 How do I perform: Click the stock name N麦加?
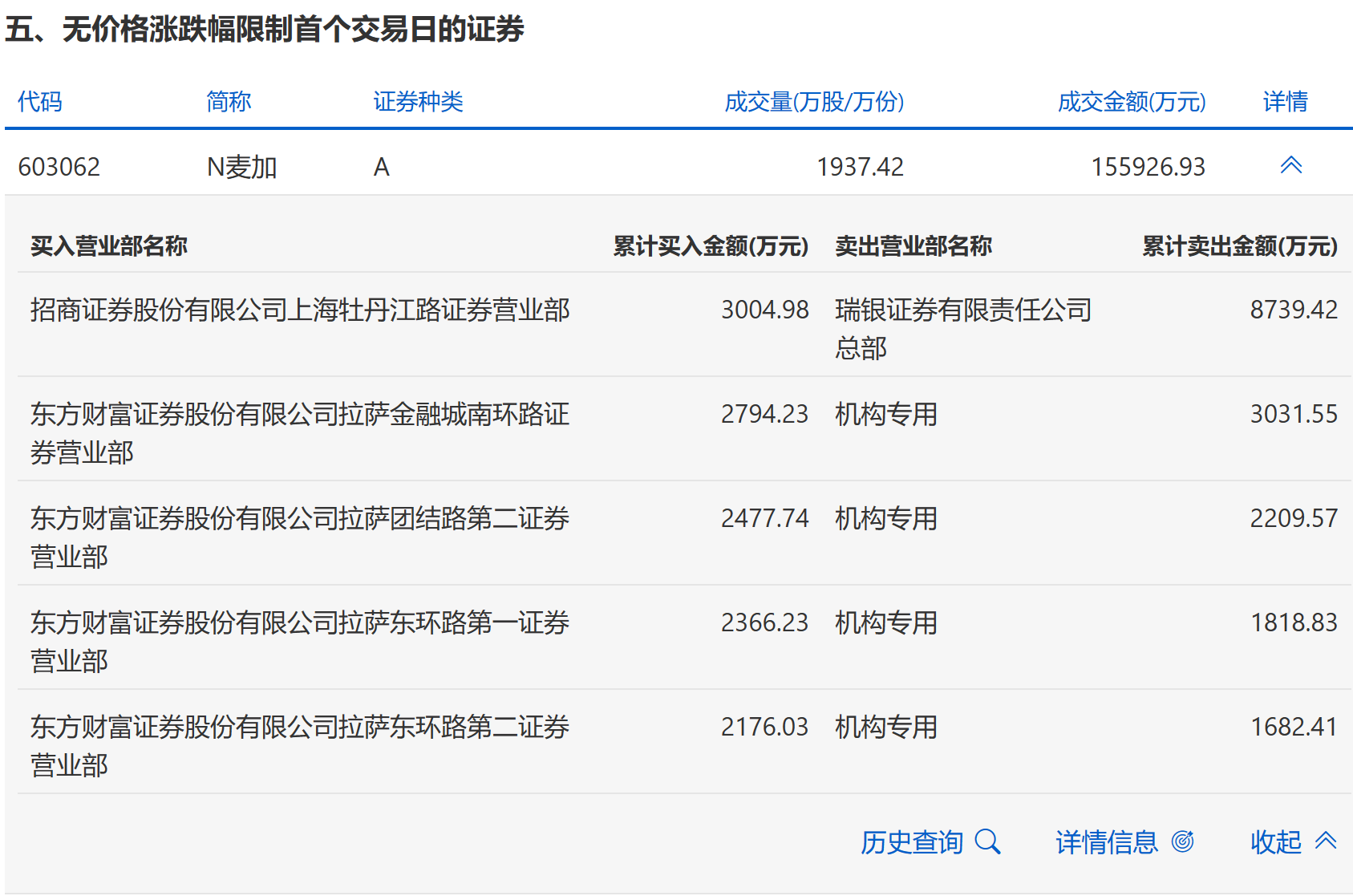point(241,167)
